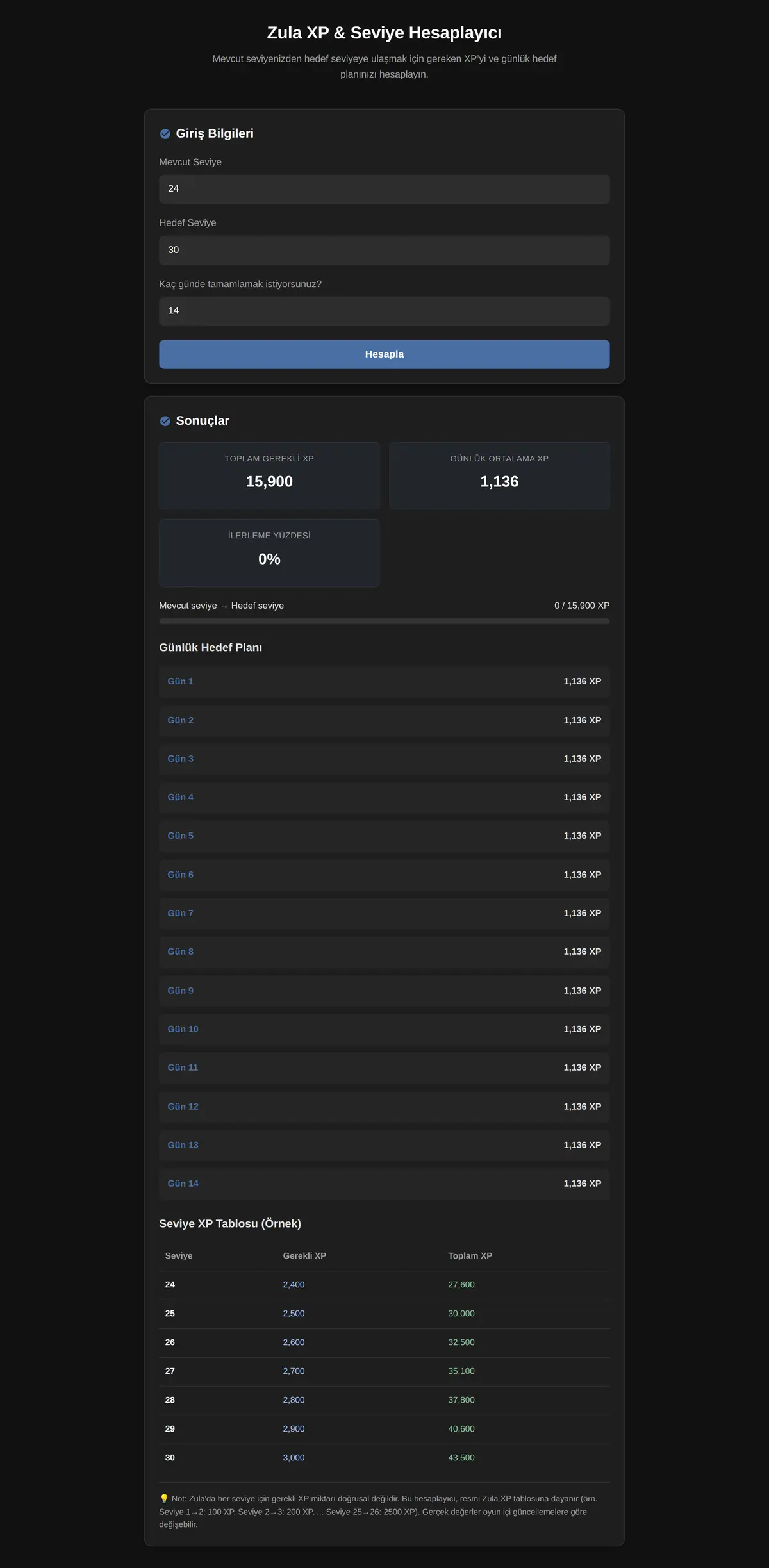Screen dimensions: 769x1568
Task: Click the days-to-complete input showing 14
Action: pos(384,311)
